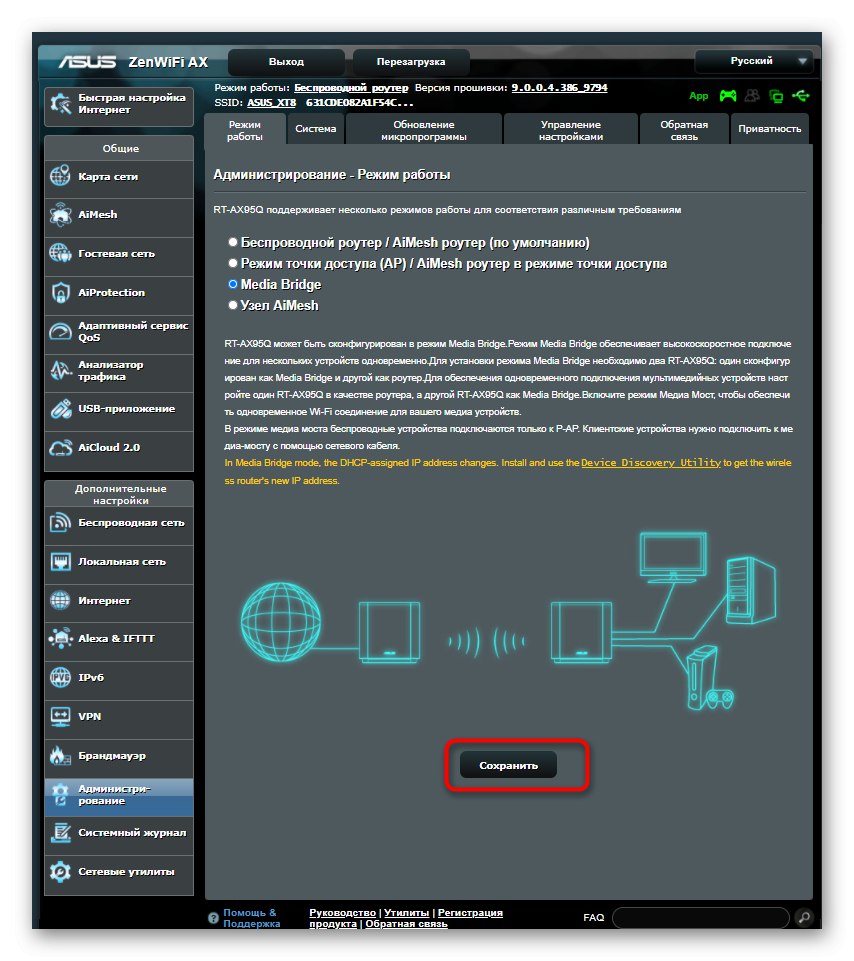The height and width of the screenshot is (961, 854).
Task: Open the Управление настройками tab
Action: [571, 130]
